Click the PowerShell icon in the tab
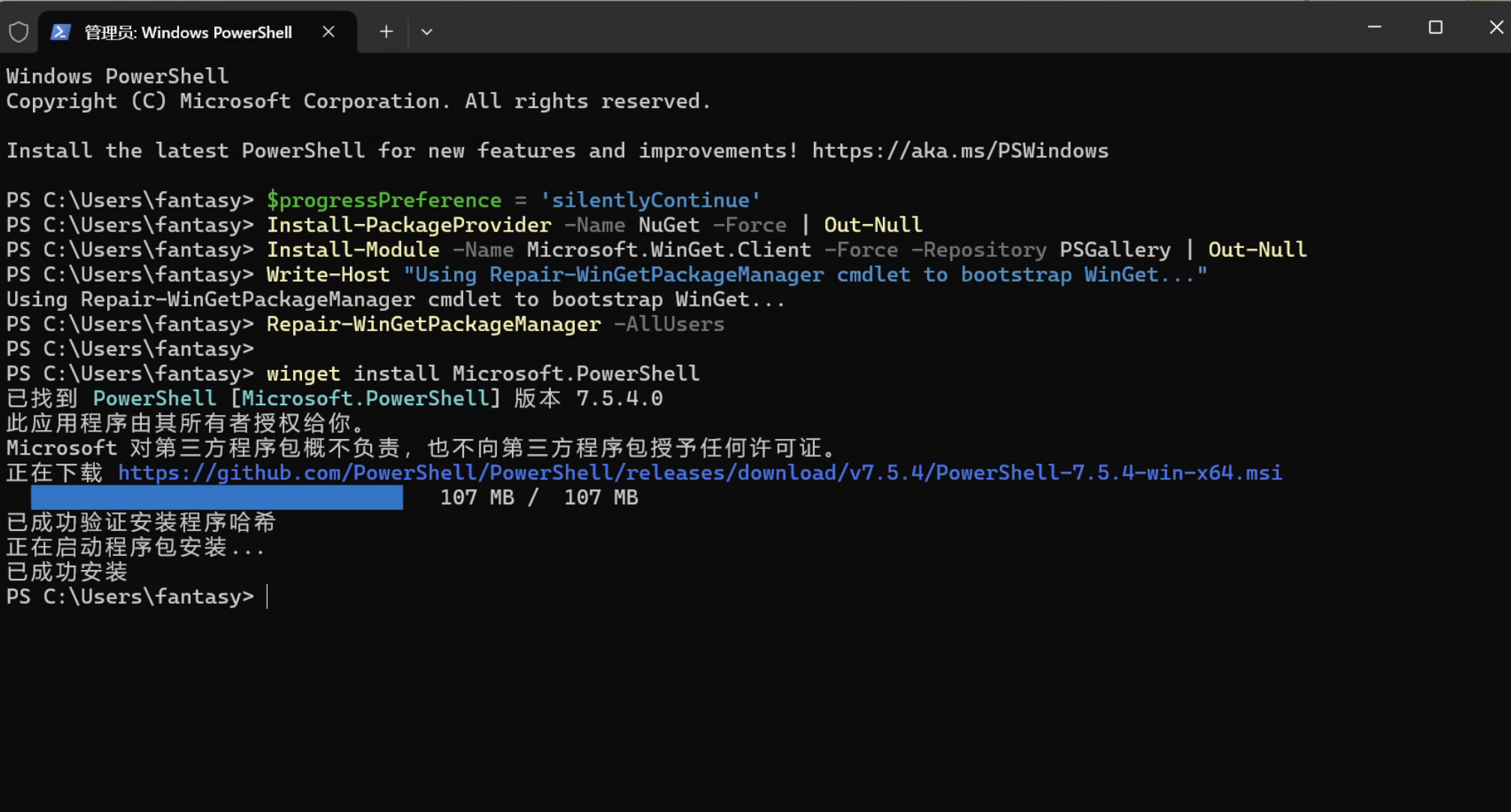The image size is (1511, 812). (61, 32)
